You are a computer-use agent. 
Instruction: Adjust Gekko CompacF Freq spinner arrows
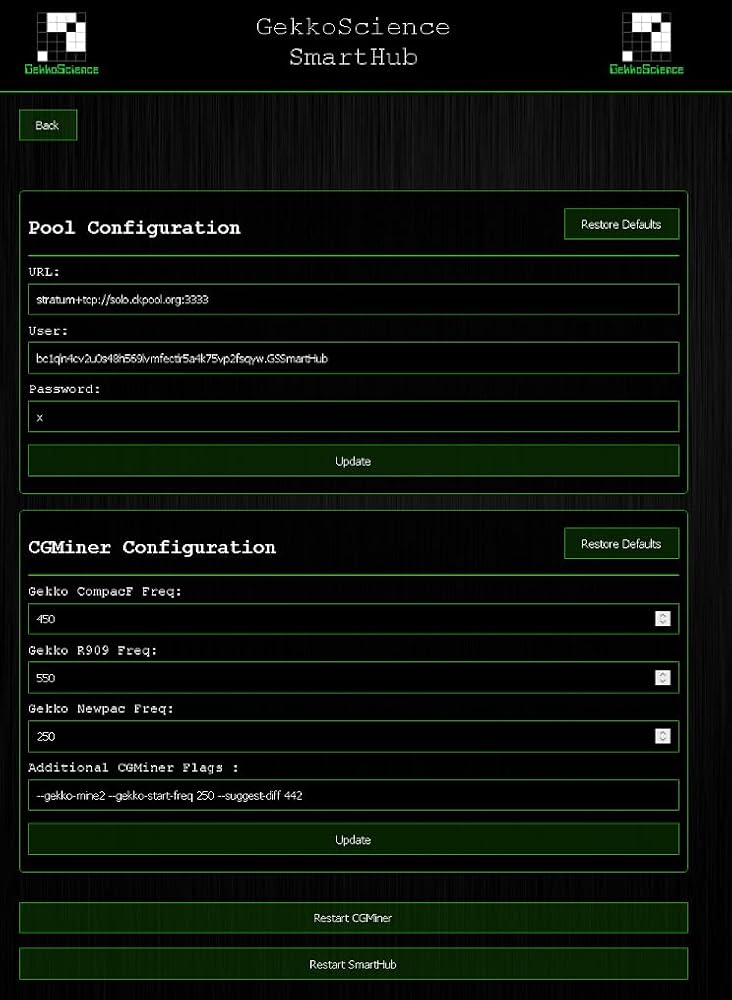(x=662, y=619)
